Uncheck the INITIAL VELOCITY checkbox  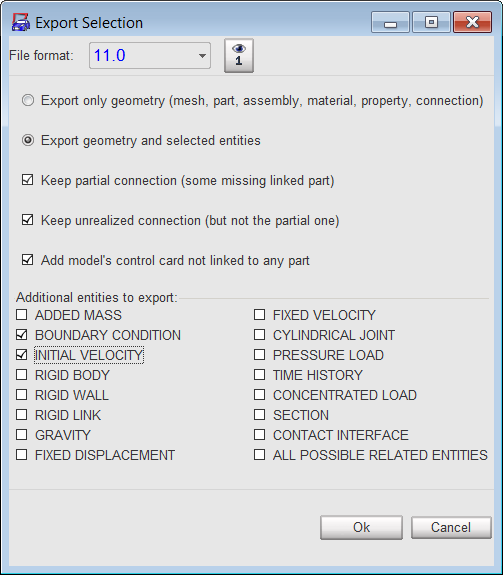click(x=22, y=355)
